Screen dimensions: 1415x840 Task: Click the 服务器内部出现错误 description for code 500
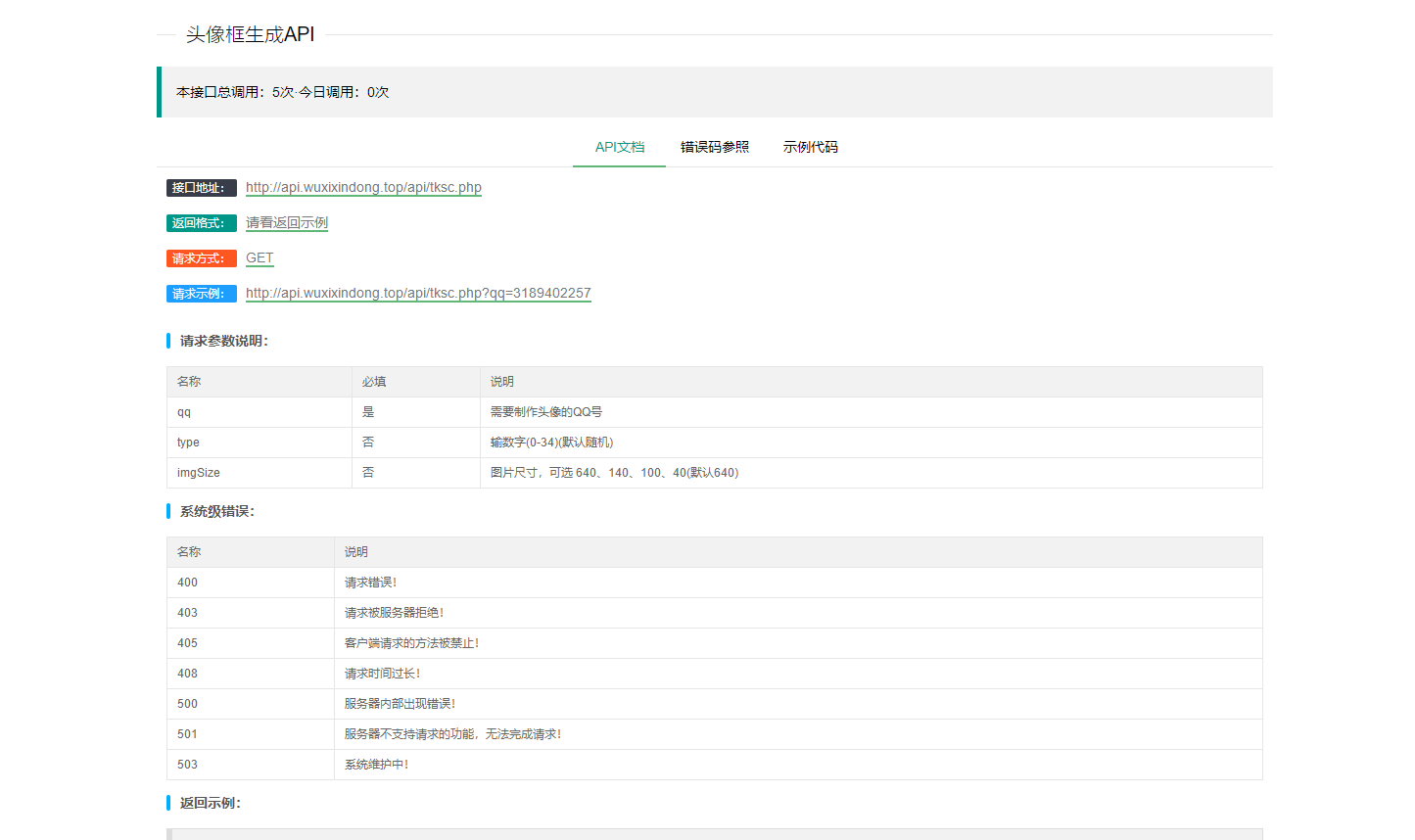pos(400,704)
